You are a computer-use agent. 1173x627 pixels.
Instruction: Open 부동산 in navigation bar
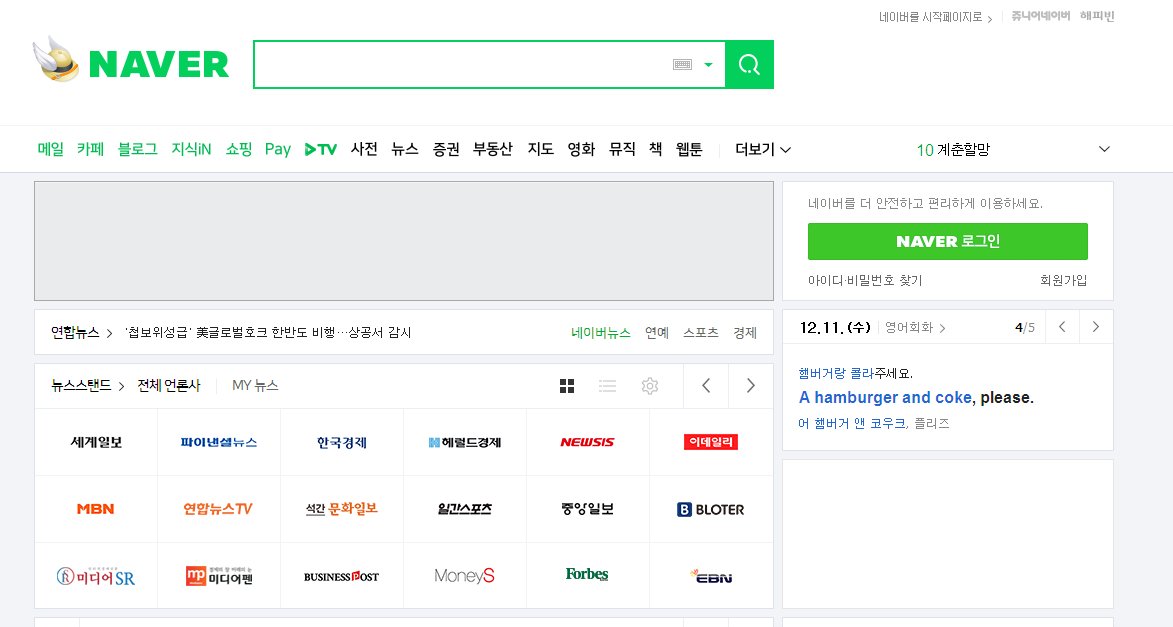493,150
